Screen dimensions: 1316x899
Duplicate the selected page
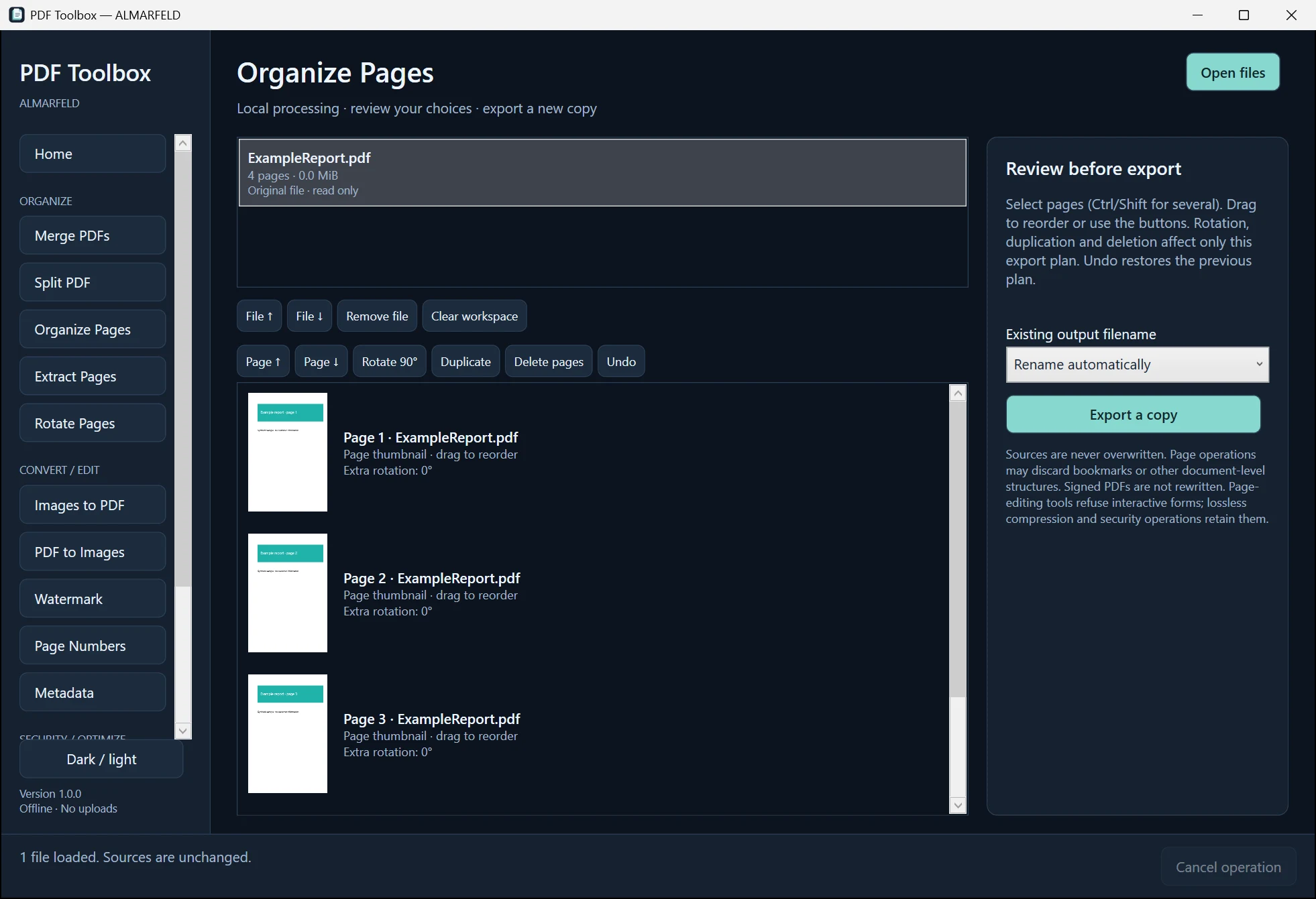point(465,361)
